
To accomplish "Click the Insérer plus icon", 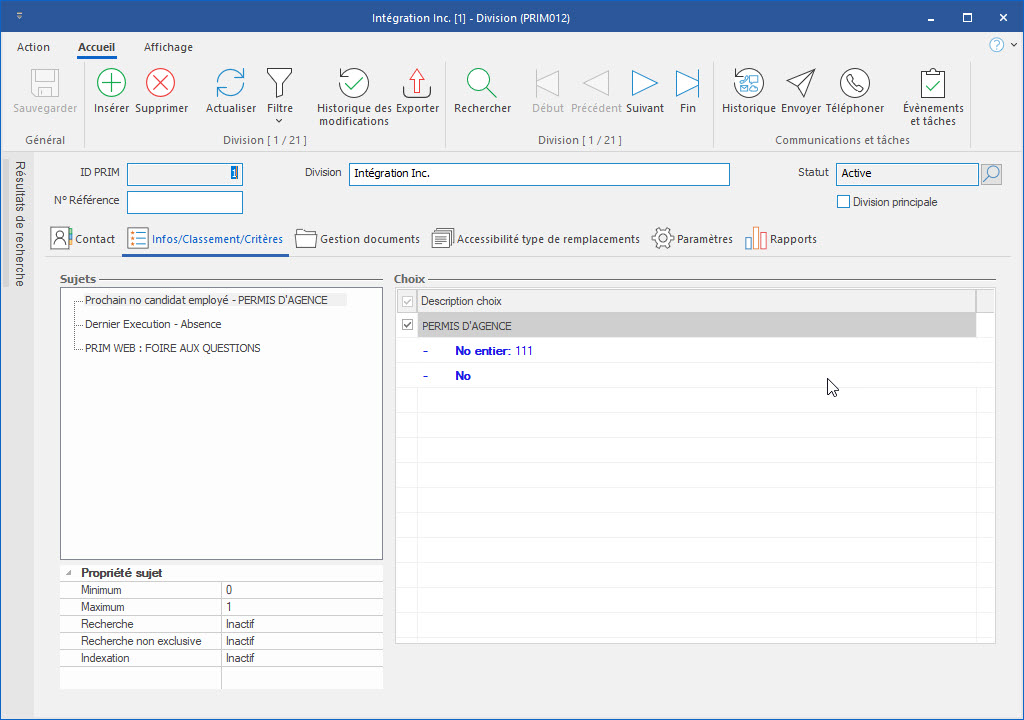I will coord(111,83).
